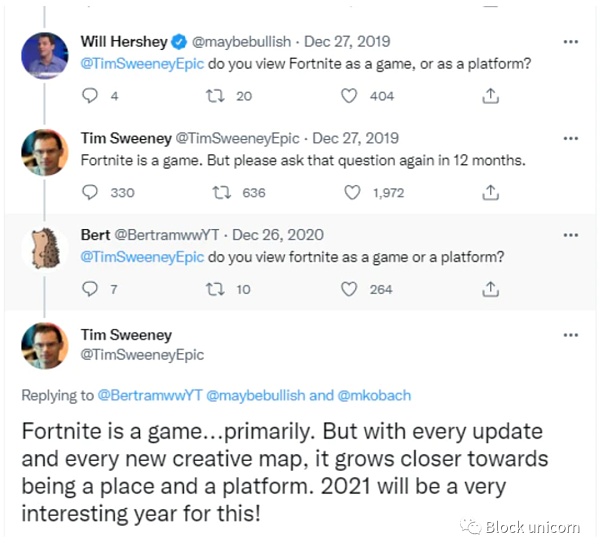Reply to Bert's tweet
The width and height of the screenshot is (600, 552).
pyautogui.click(x=88, y=289)
